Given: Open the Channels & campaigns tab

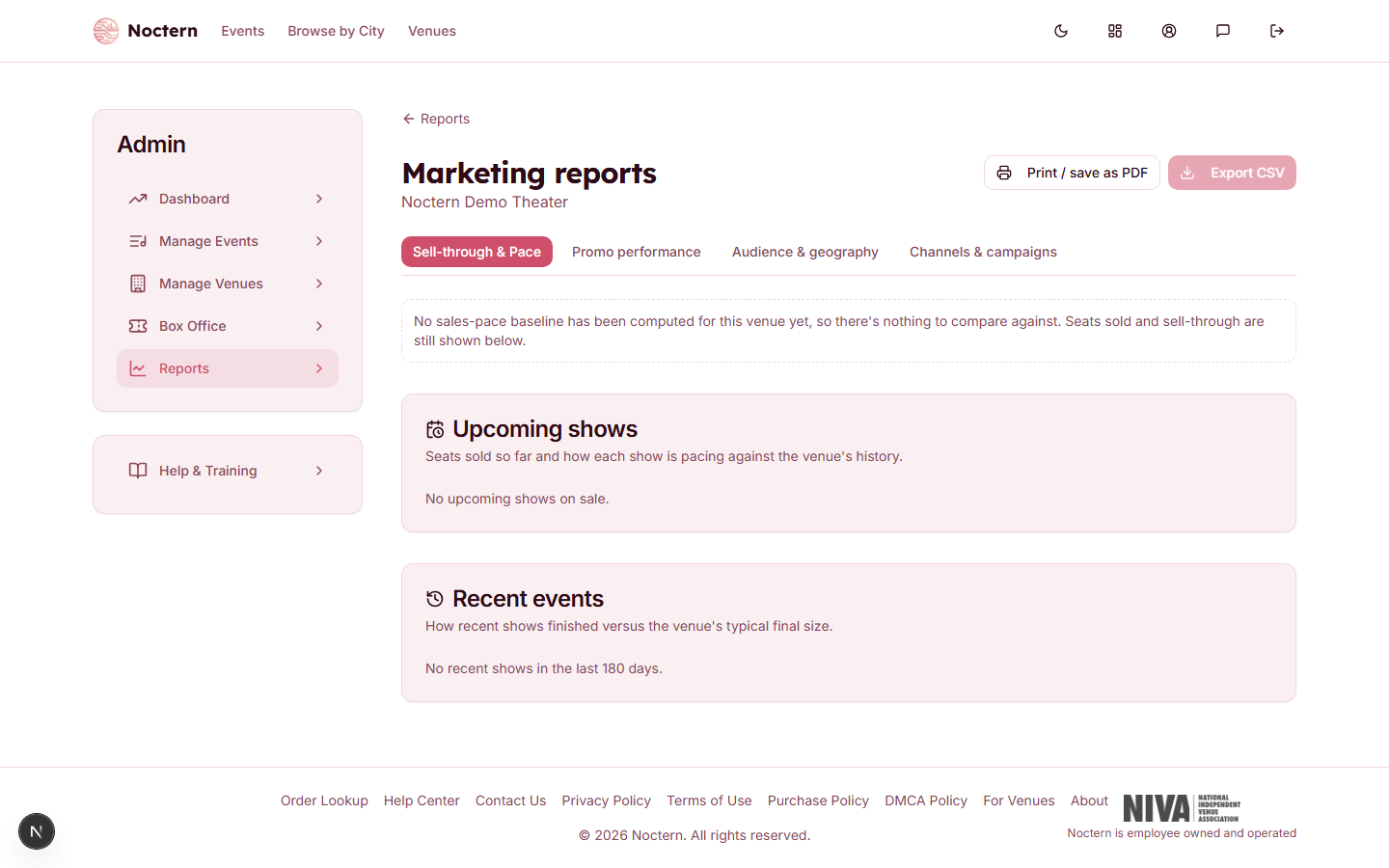Looking at the screenshot, I should pos(983,252).
